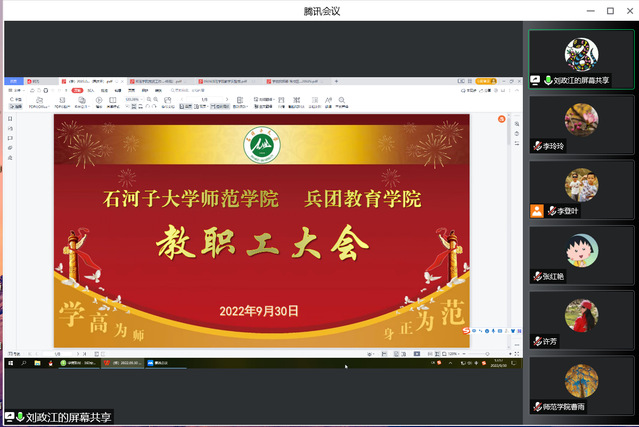Click the orange login button in WPS
The width and height of the screenshot is (639, 427).
pyautogui.click(x=486, y=81)
